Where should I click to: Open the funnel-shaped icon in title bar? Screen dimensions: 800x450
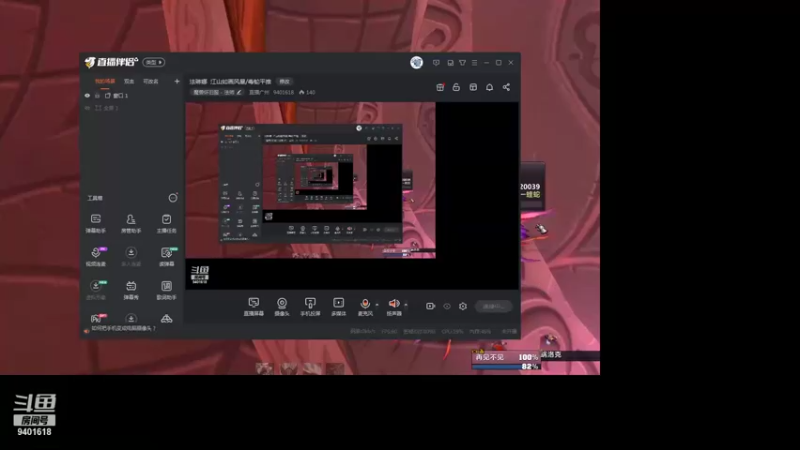(x=462, y=63)
